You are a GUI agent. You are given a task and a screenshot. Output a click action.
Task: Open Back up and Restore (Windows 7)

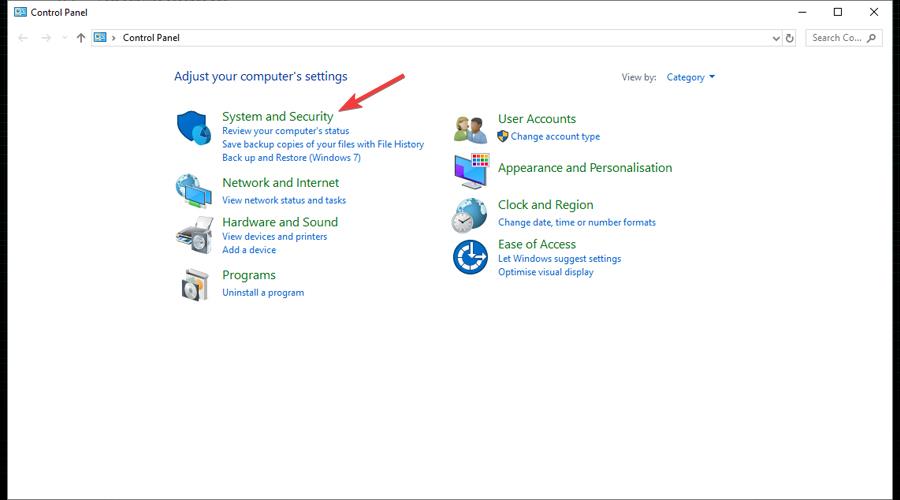[291, 157]
